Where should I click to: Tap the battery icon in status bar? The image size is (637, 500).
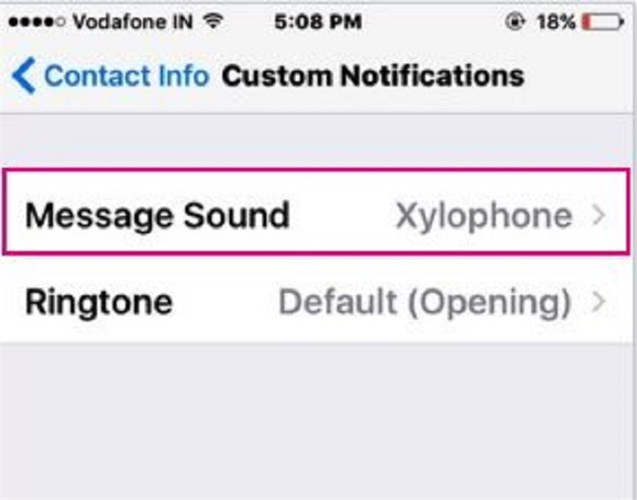603,22
